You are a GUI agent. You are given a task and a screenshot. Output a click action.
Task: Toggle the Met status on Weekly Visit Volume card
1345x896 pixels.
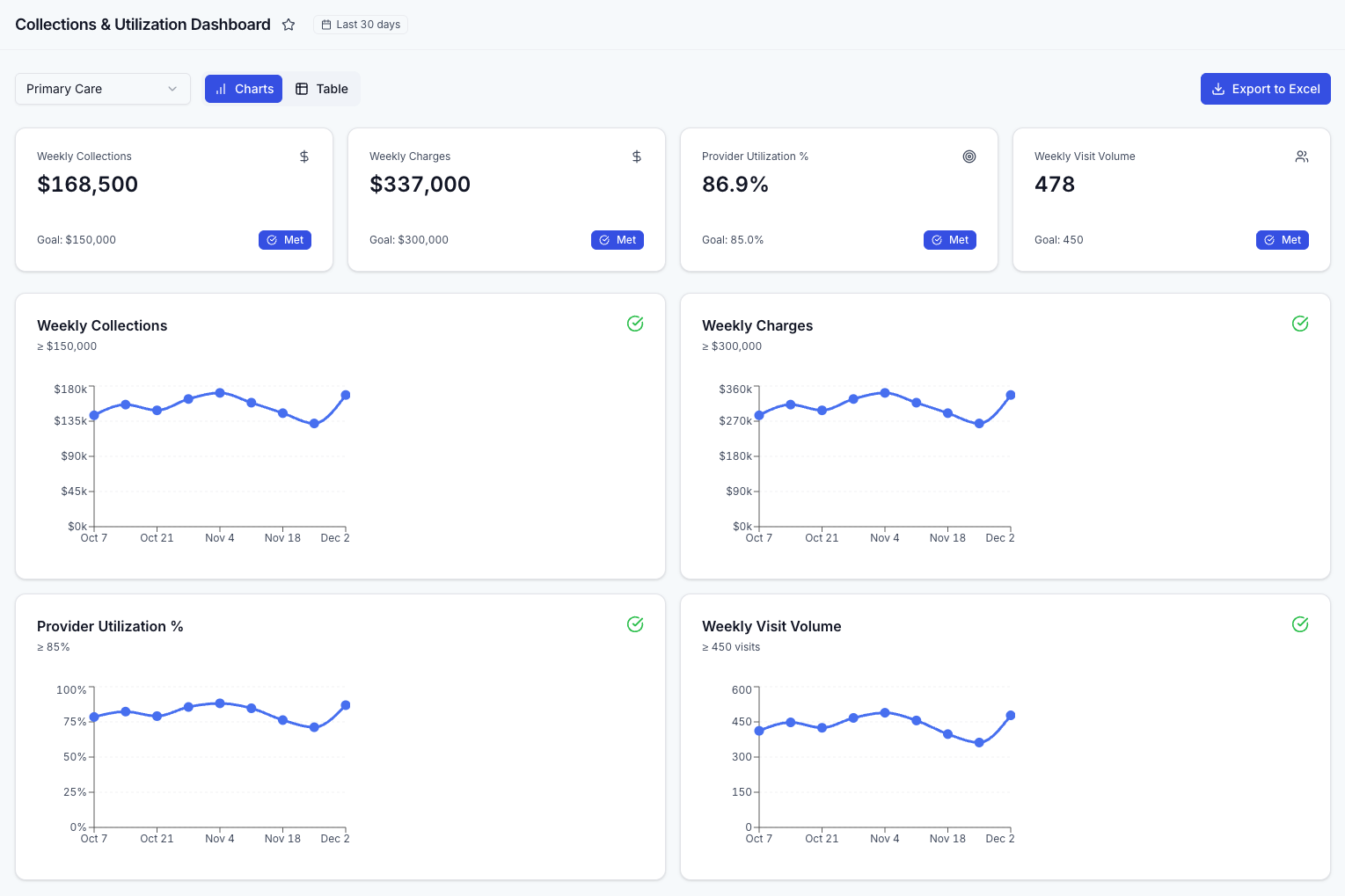click(x=1282, y=239)
